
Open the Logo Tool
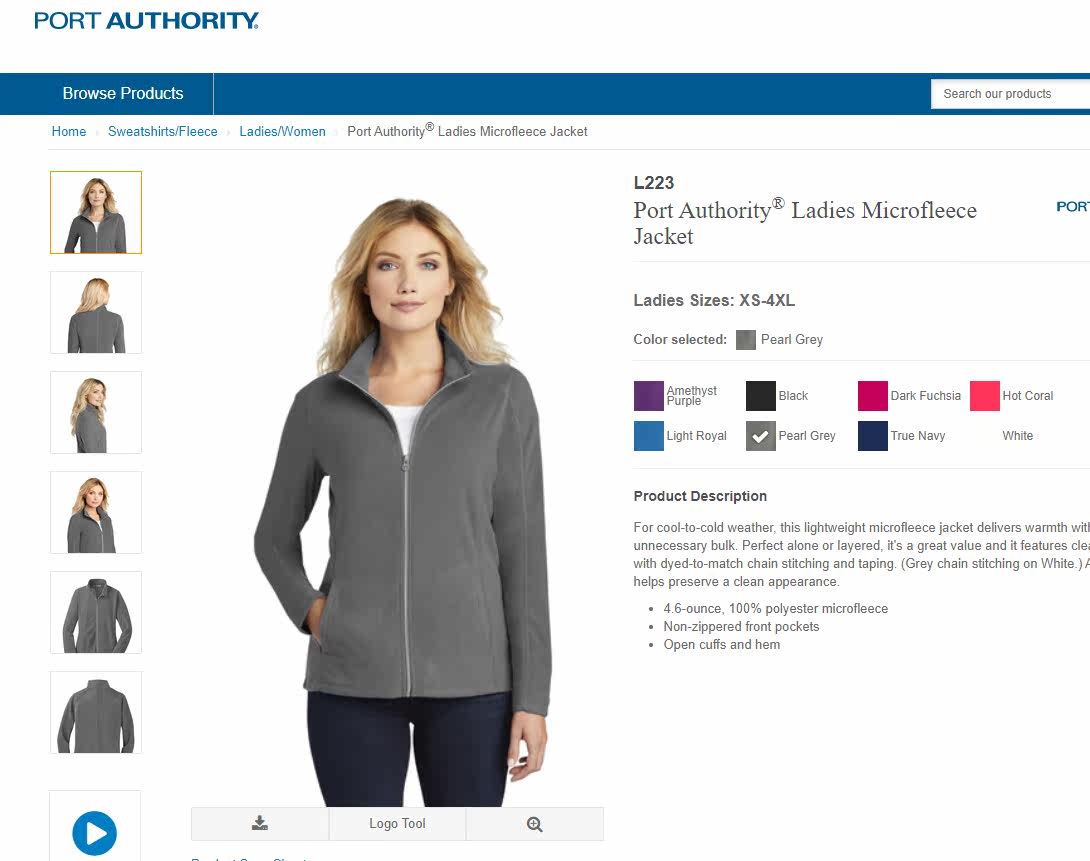click(x=397, y=823)
